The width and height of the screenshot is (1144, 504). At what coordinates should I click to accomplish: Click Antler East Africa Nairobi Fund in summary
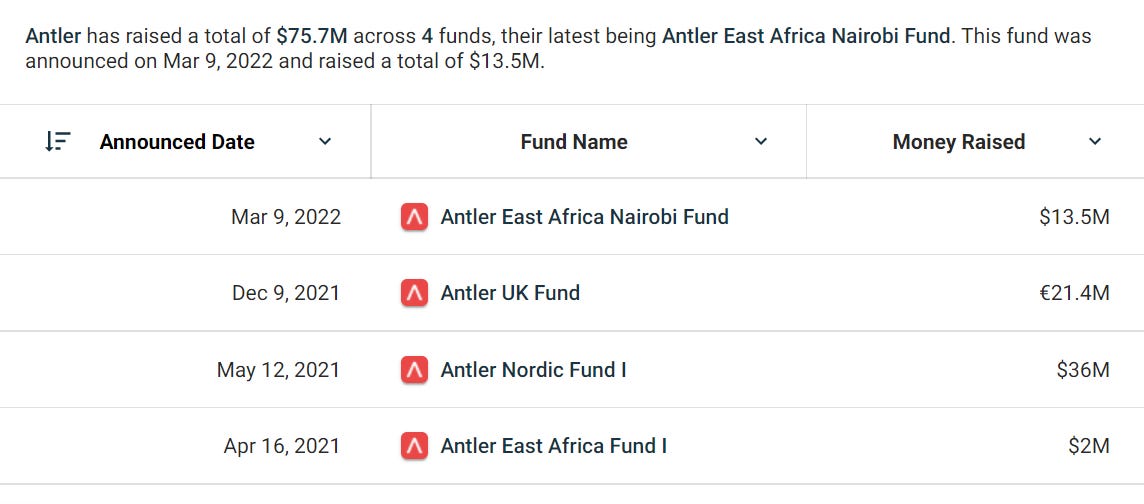tap(807, 36)
